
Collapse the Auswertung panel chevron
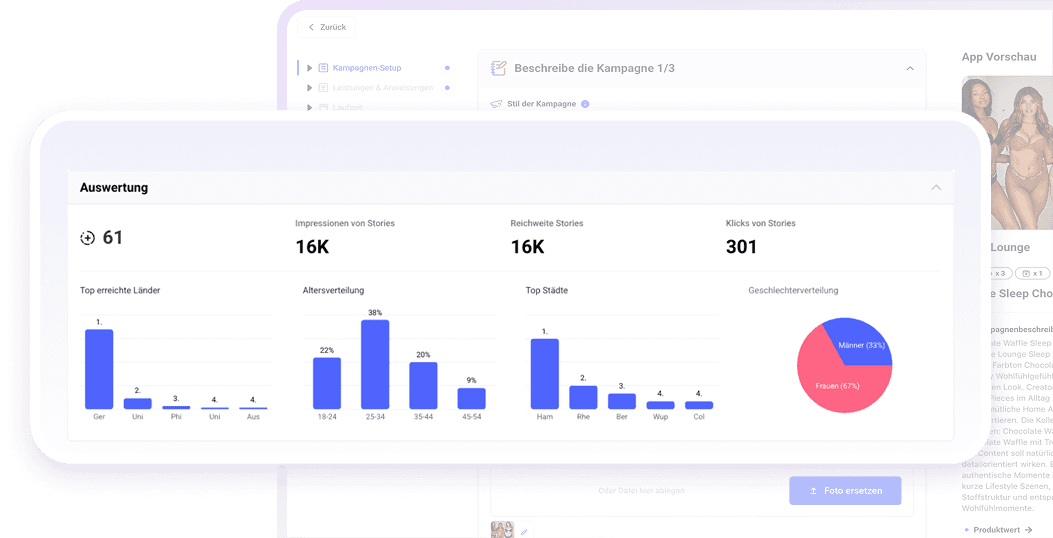[936, 188]
